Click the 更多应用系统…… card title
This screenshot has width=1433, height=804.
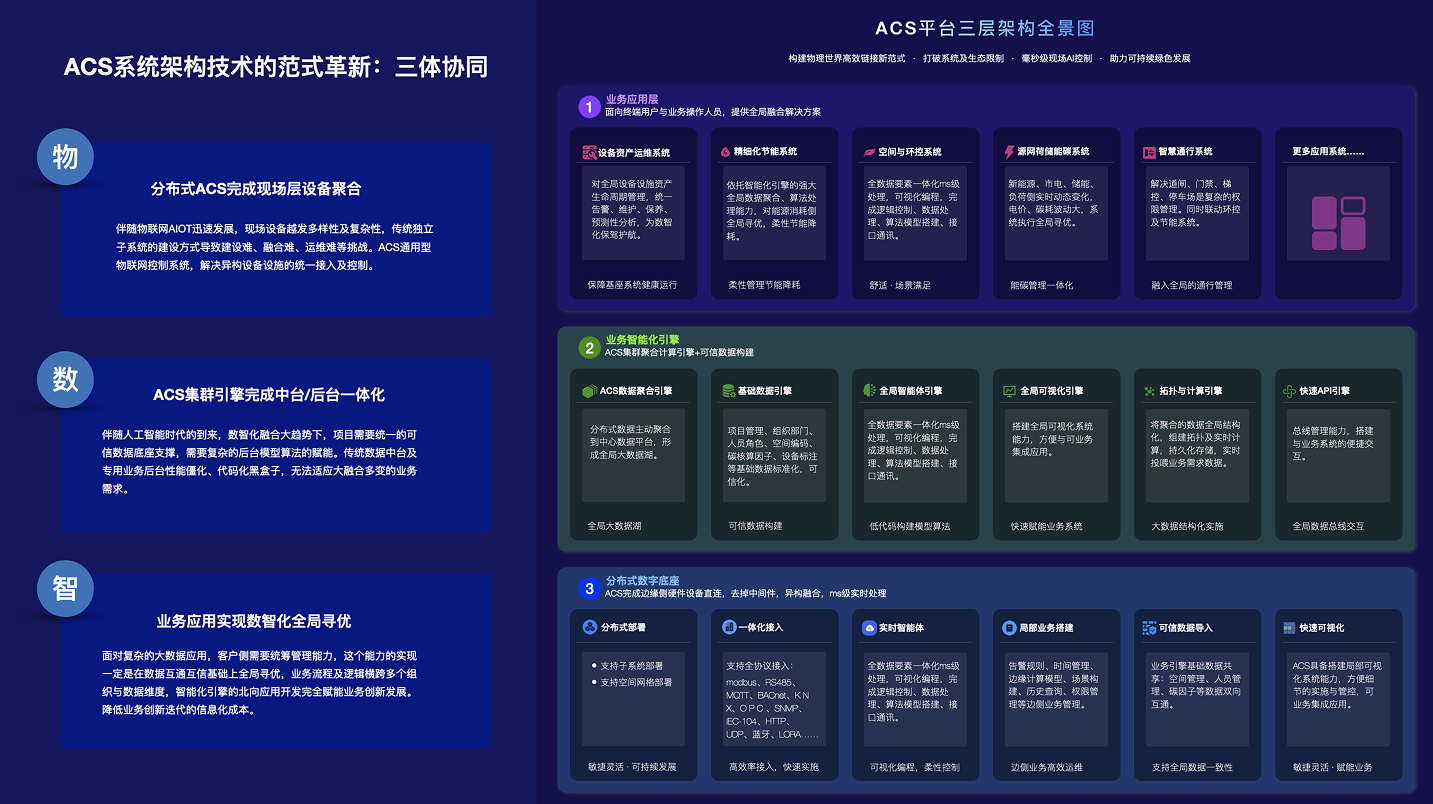coord(1328,152)
